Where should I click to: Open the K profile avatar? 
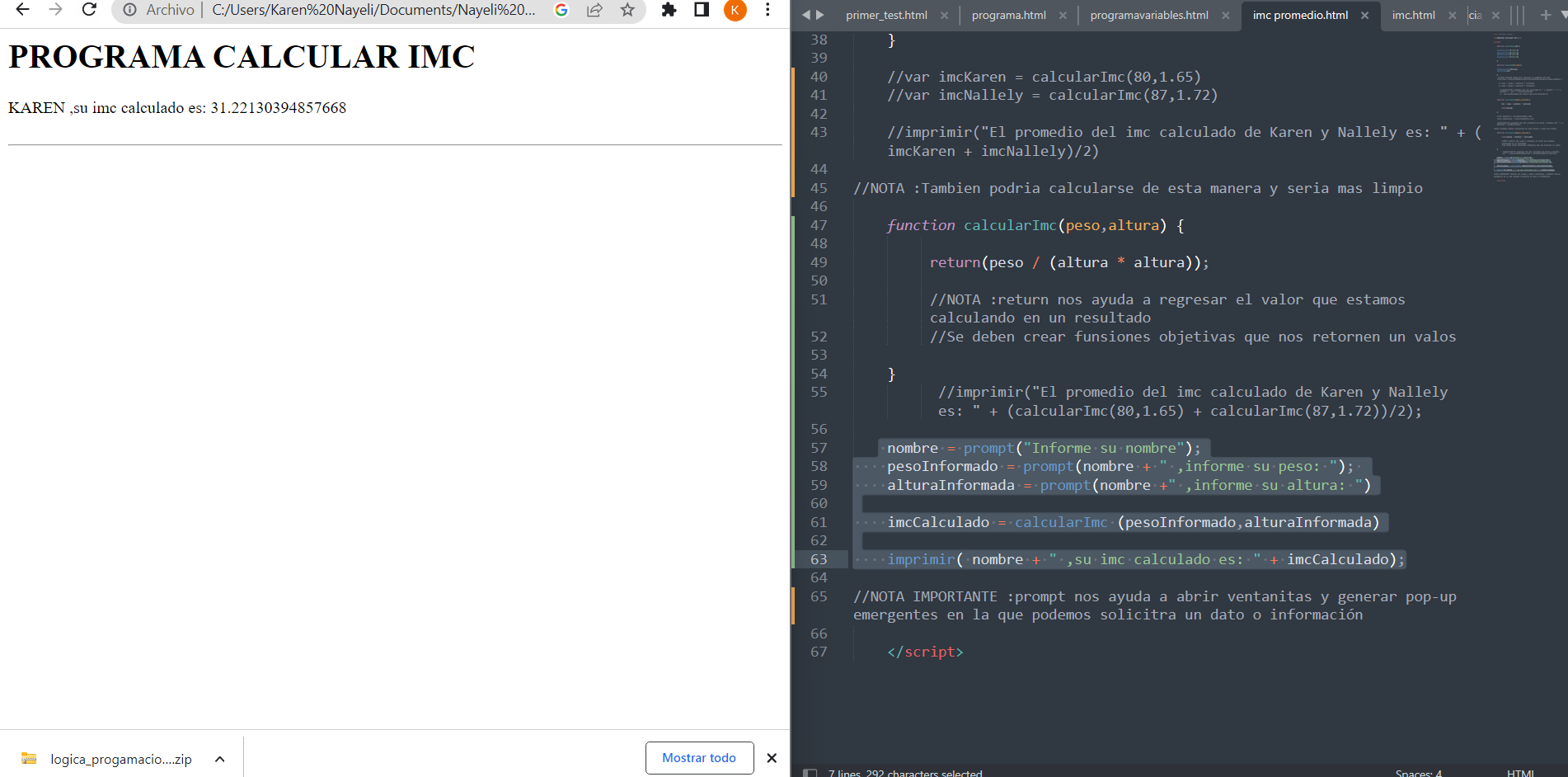pos(735,10)
